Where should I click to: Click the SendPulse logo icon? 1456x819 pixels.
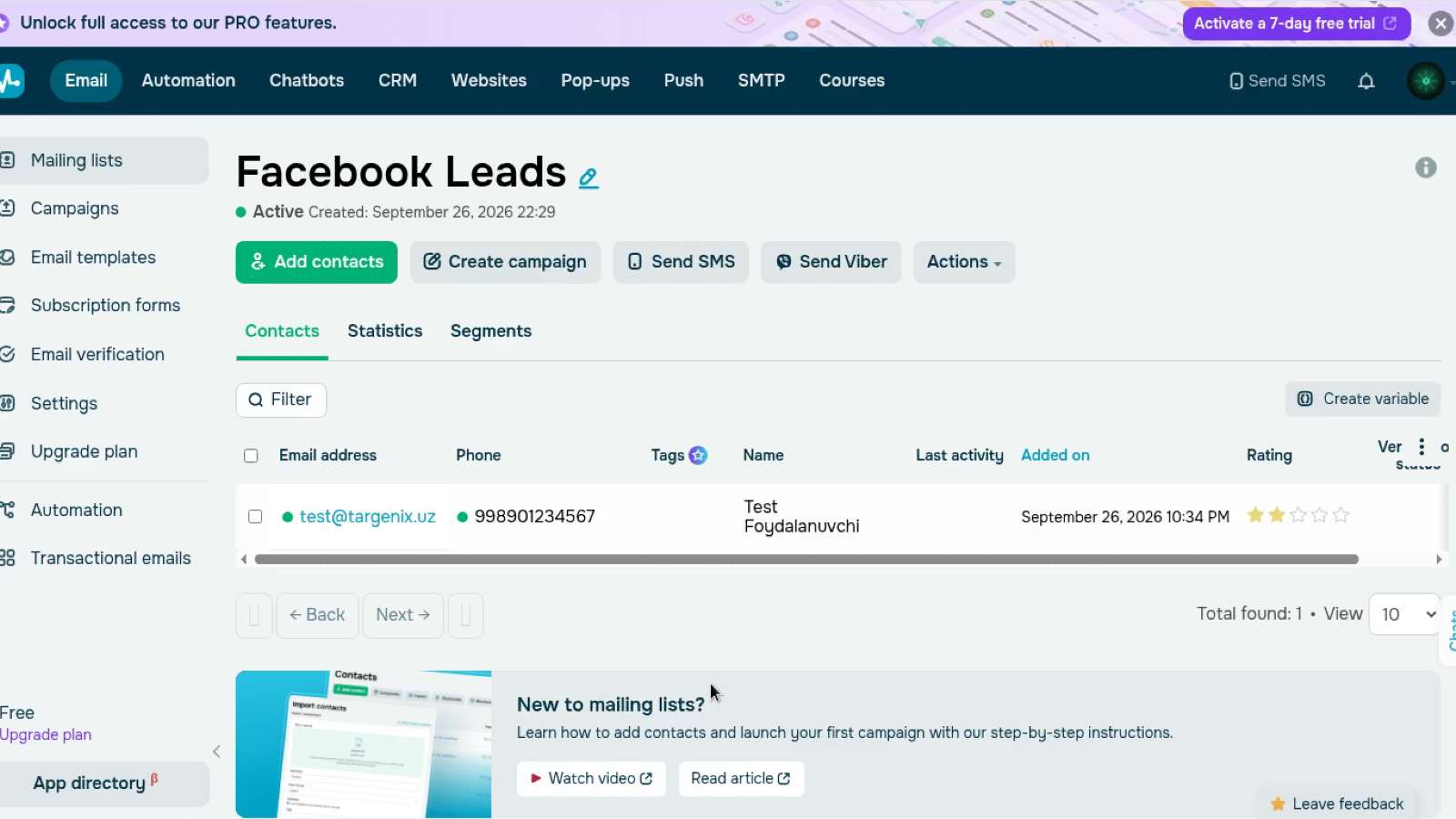(11, 80)
